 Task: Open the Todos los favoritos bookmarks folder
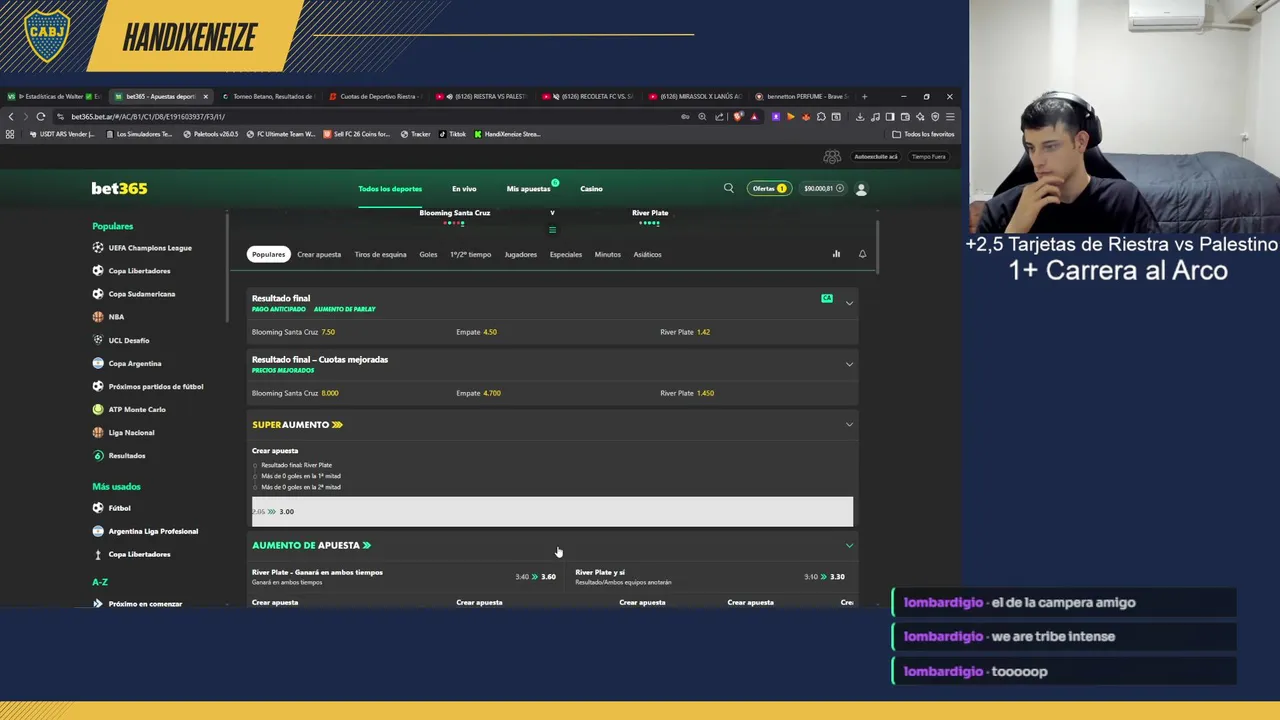923,134
